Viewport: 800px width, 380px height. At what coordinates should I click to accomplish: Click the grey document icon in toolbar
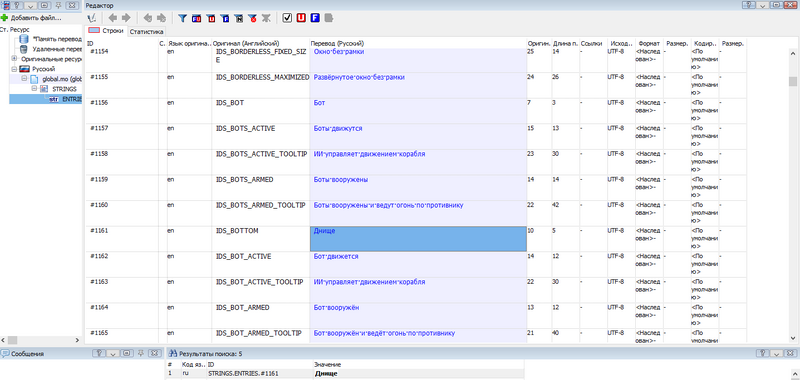click(329, 18)
